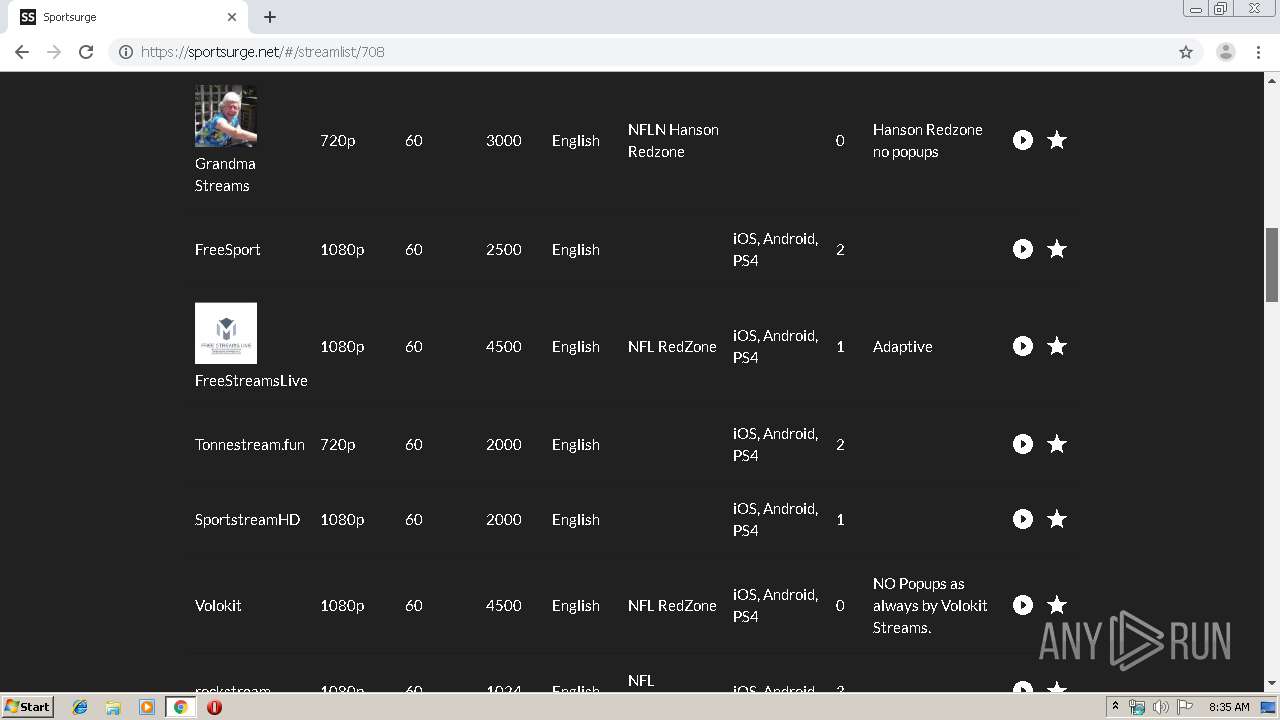
Task: Click the NFLN Hanson Redzone channel text
Action: [x=673, y=140]
